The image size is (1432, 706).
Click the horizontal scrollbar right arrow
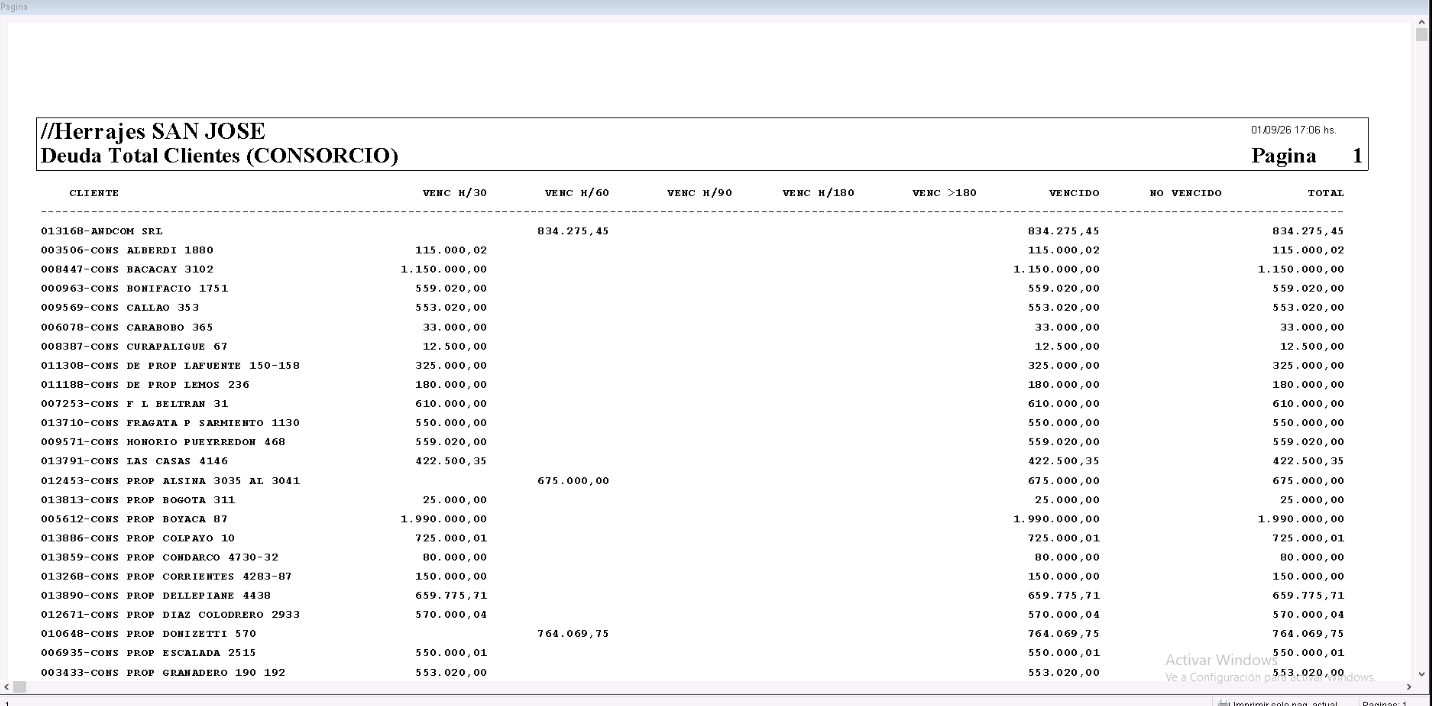(x=1409, y=687)
